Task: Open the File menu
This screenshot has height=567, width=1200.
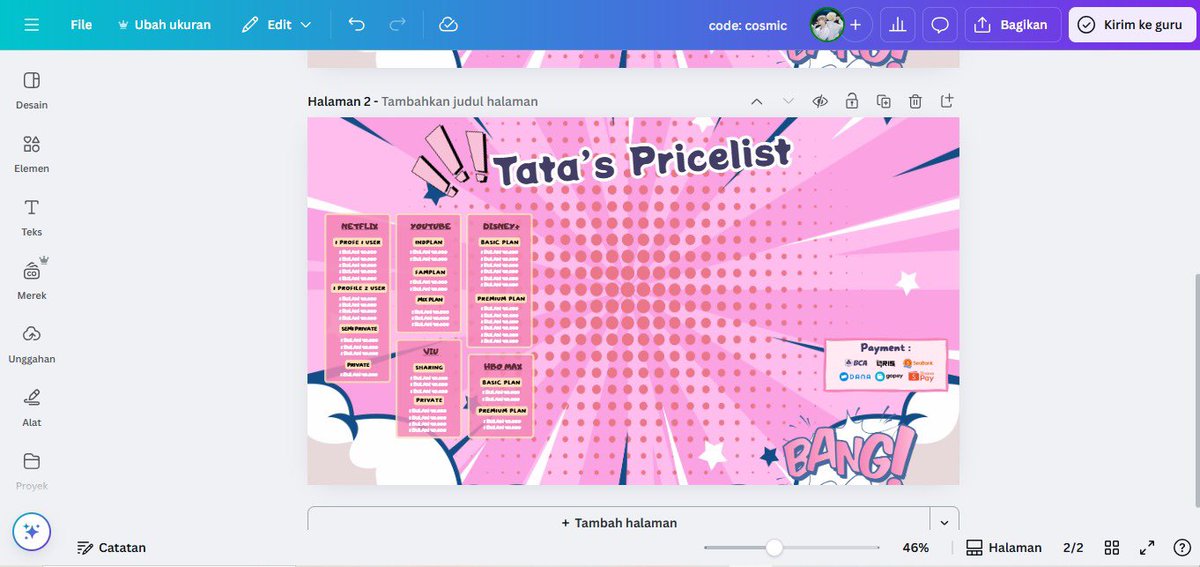Action: pos(81,24)
